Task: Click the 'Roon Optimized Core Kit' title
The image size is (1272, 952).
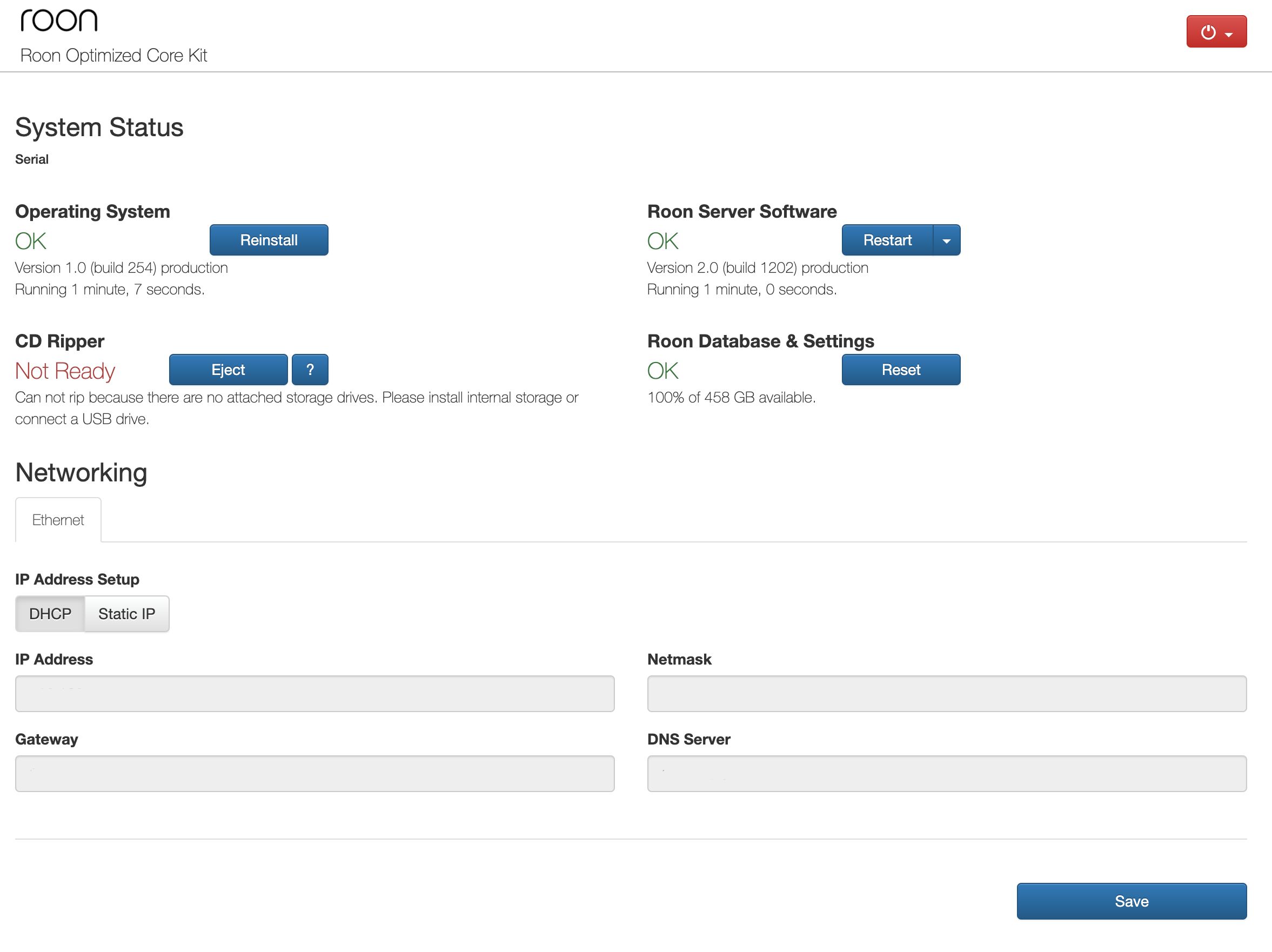Action: (113, 55)
